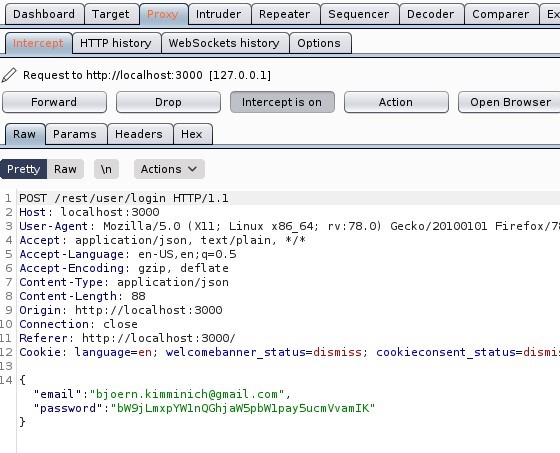Switch to the Hex tab
The width and height of the screenshot is (560, 453).
pyautogui.click(x=192, y=134)
